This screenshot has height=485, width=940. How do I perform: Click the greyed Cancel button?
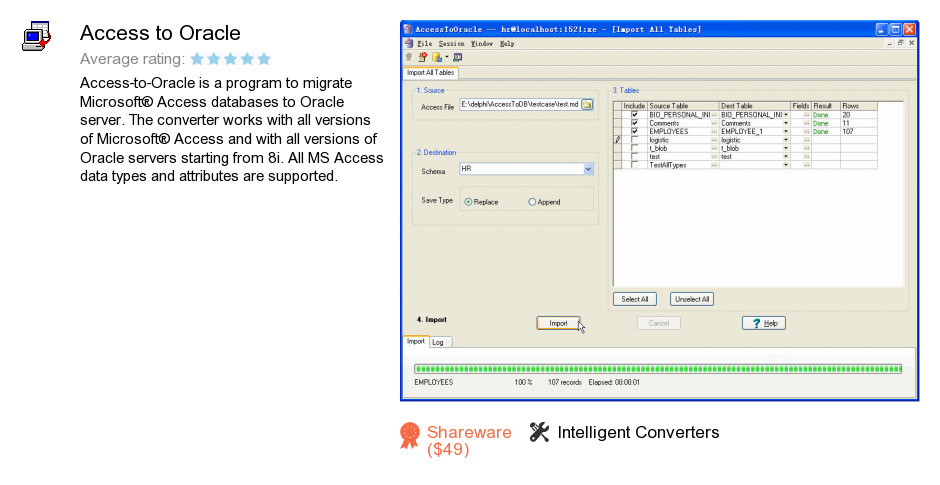click(x=659, y=323)
